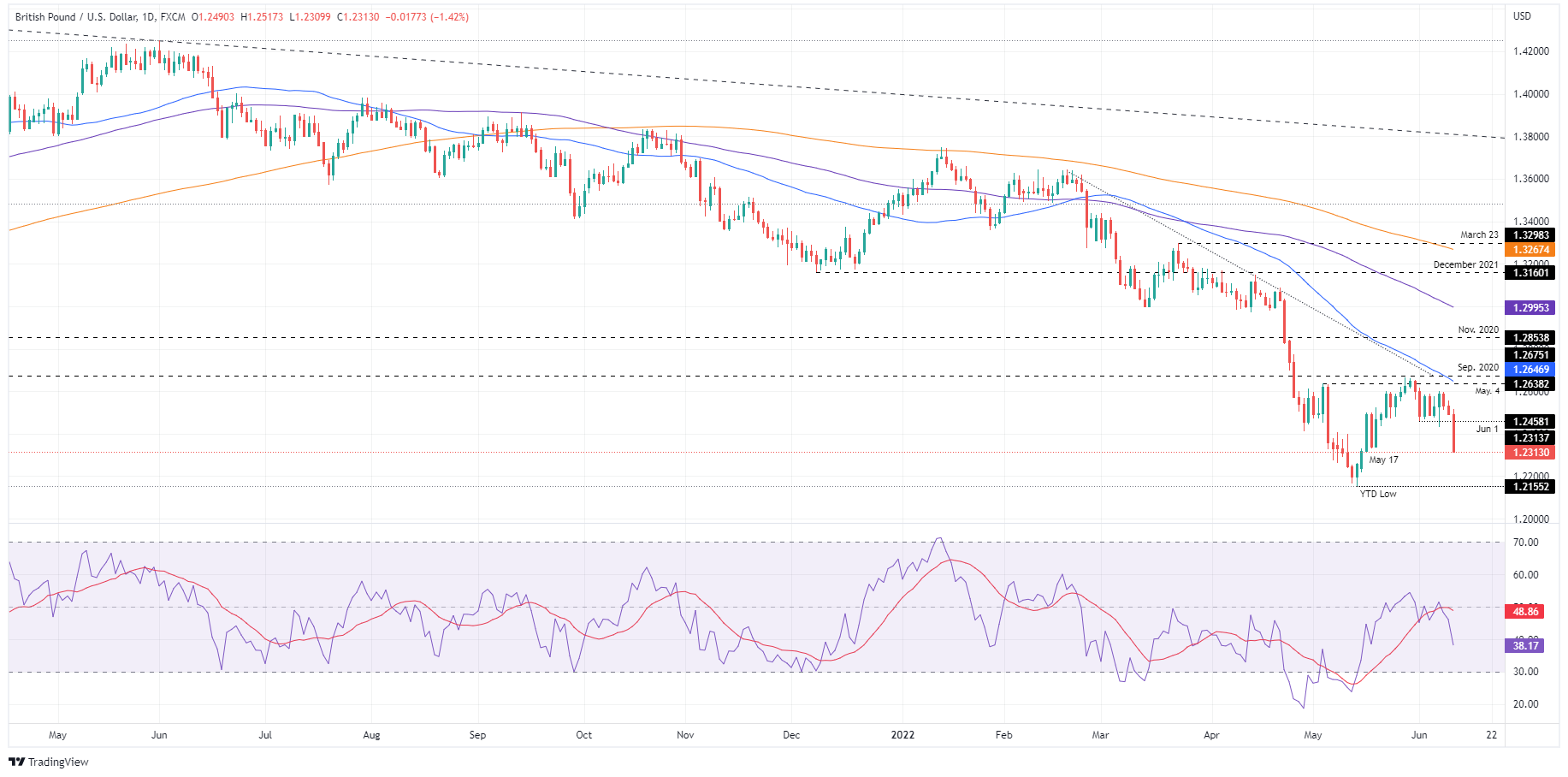This screenshot has height=777, width=1568.
Task: Click the 1.32983 price tag
Action: (1530, 235)
